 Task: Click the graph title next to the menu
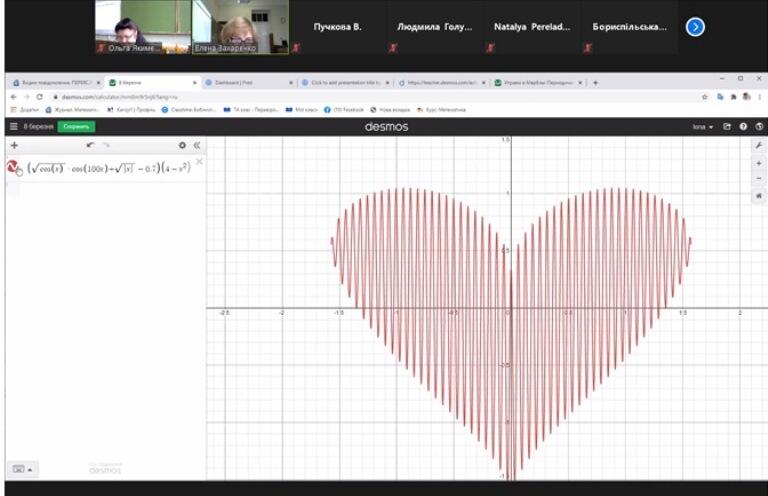coord(38,126)
